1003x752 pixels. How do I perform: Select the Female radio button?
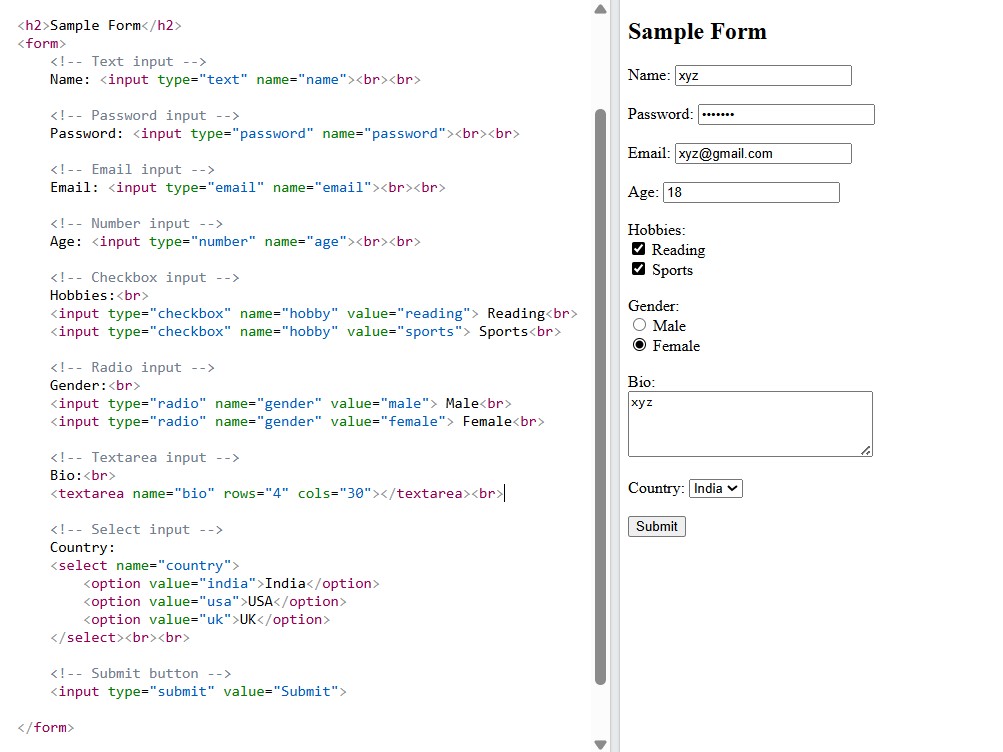pyautogui.click(x=639, y=345)
